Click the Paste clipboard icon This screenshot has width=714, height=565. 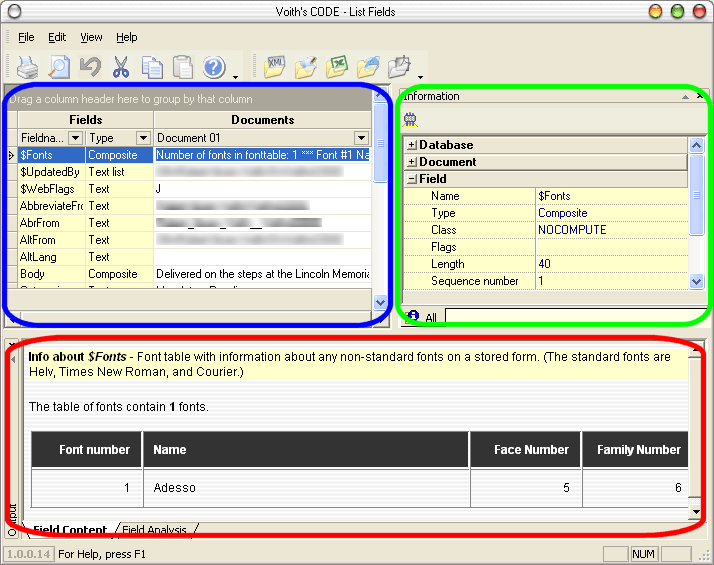tap(183, 67)
